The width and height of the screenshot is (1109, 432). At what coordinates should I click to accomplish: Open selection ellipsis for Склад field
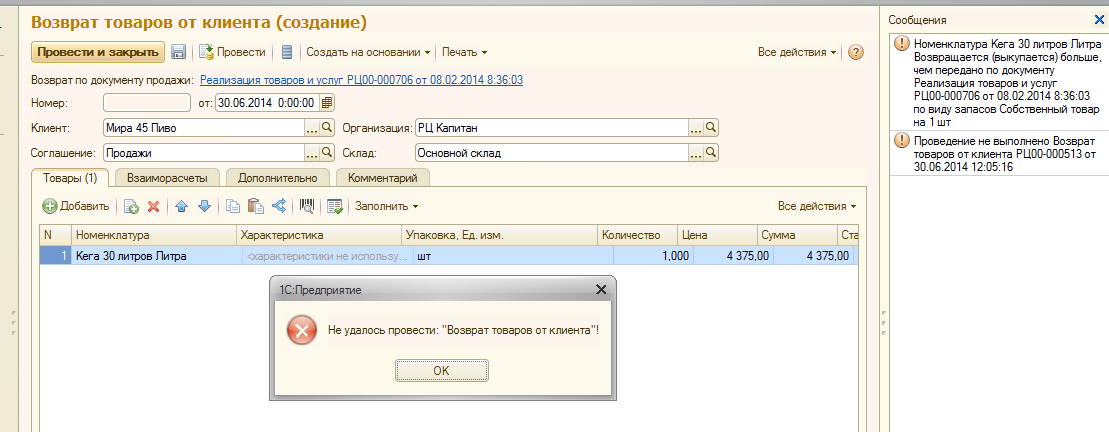pos(696,152)
